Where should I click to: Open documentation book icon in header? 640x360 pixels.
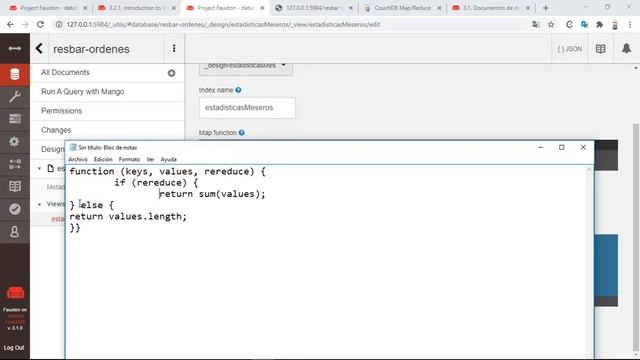coord(600,49)
